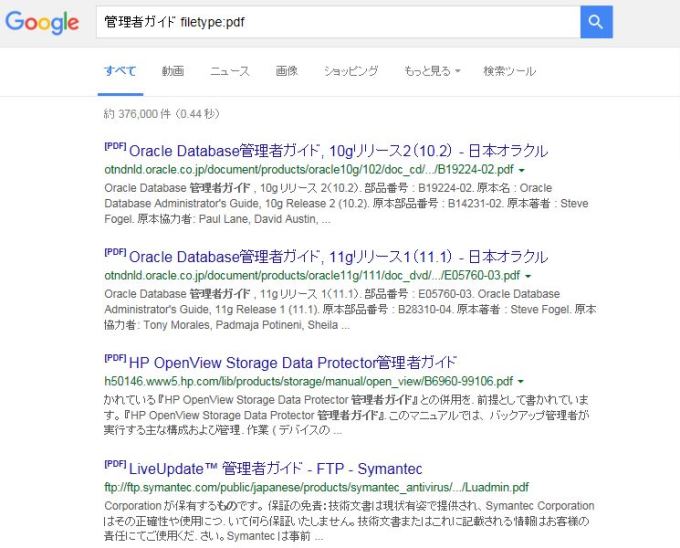Click snippet mentioning Symantec Corporation が保有
This screenshot has height=548, width=680.
coord(349,521)
